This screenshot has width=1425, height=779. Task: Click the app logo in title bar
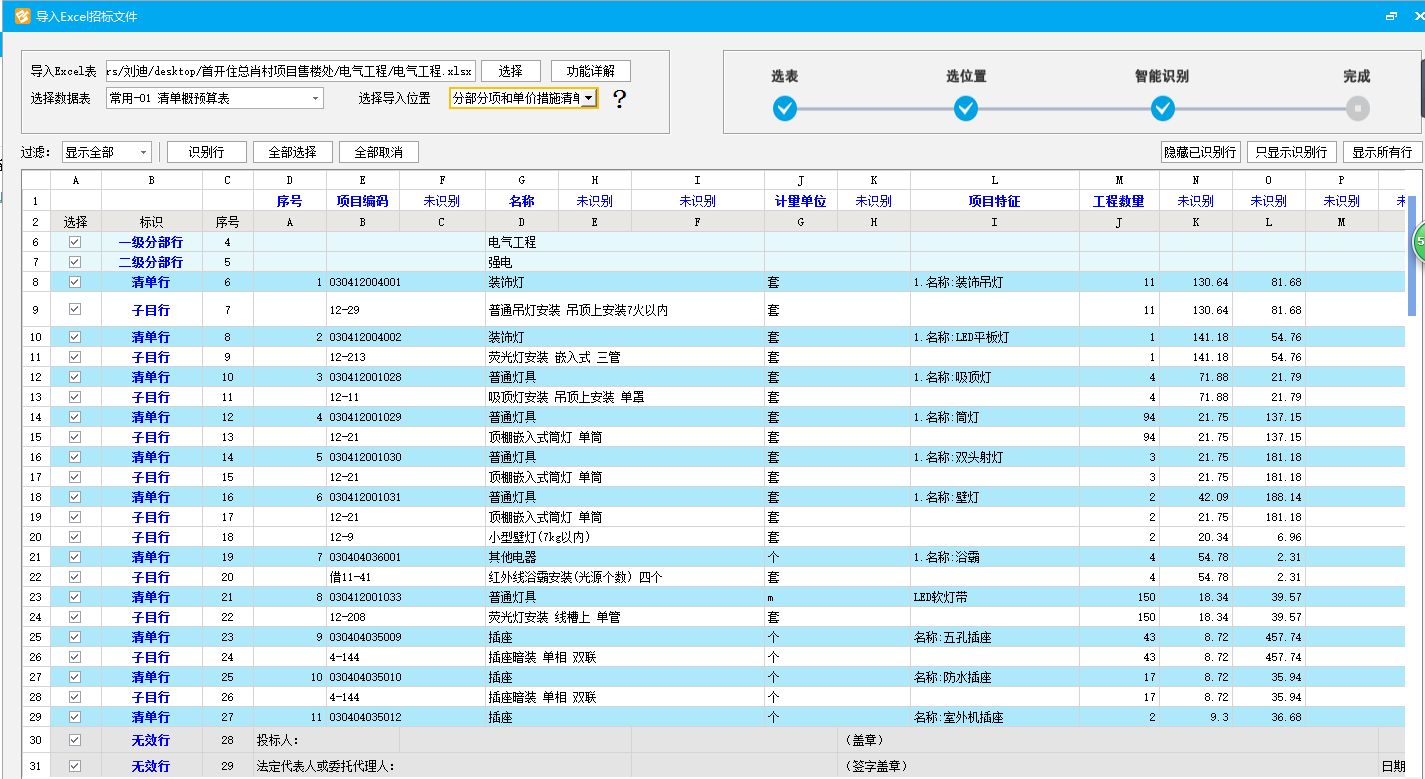[x=21, y=16]
